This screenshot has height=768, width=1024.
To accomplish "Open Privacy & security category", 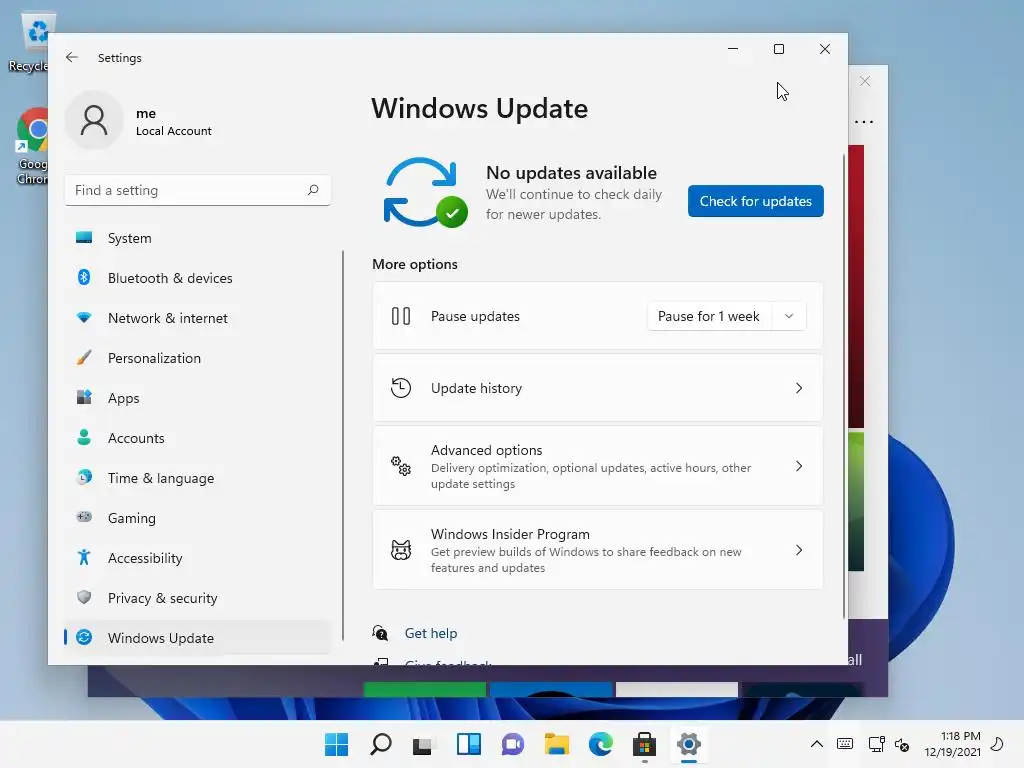I will click(x=197, y=598).
